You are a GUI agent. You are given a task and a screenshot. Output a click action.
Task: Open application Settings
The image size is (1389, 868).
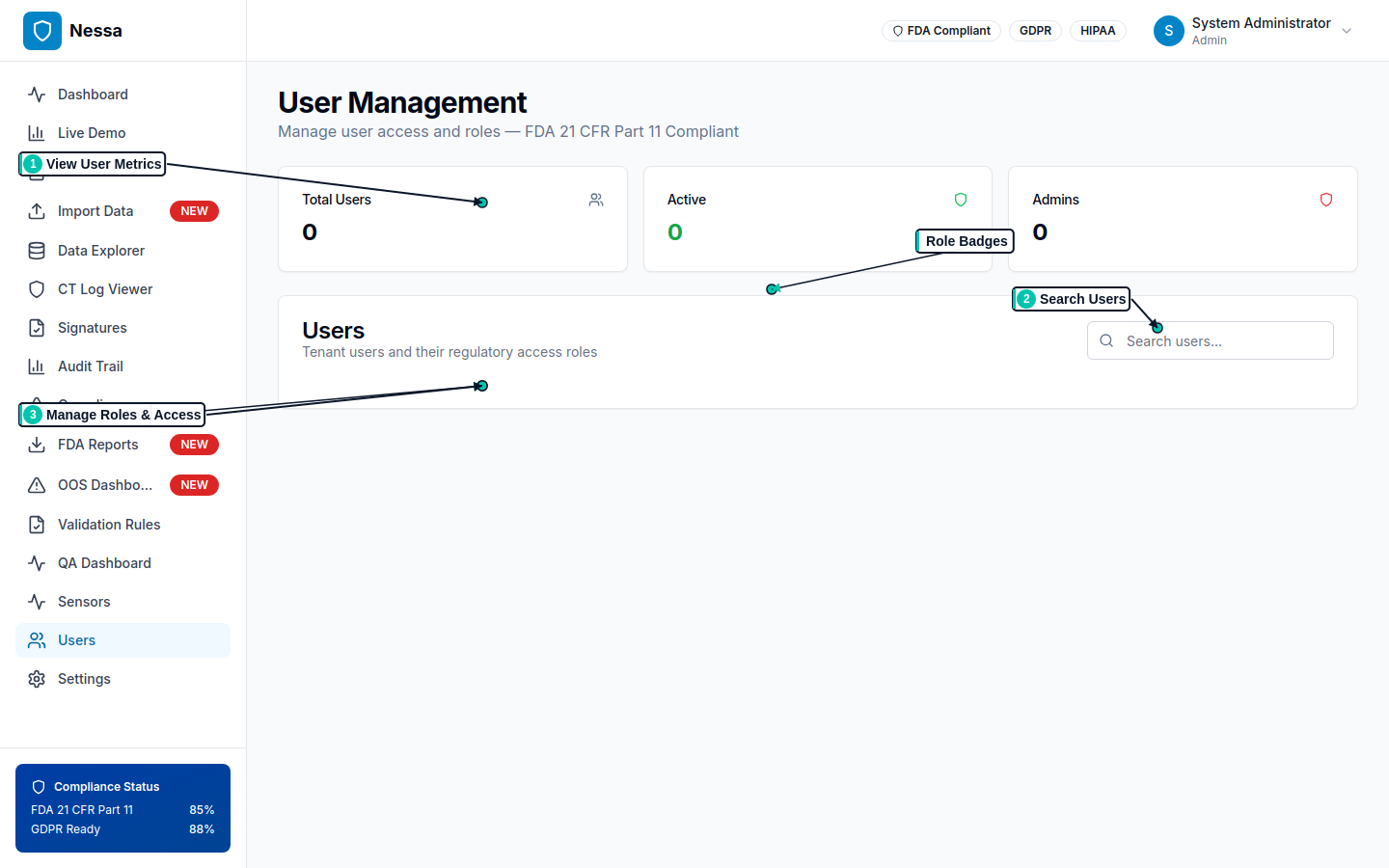pyautogui.click(x=84, y=678)
